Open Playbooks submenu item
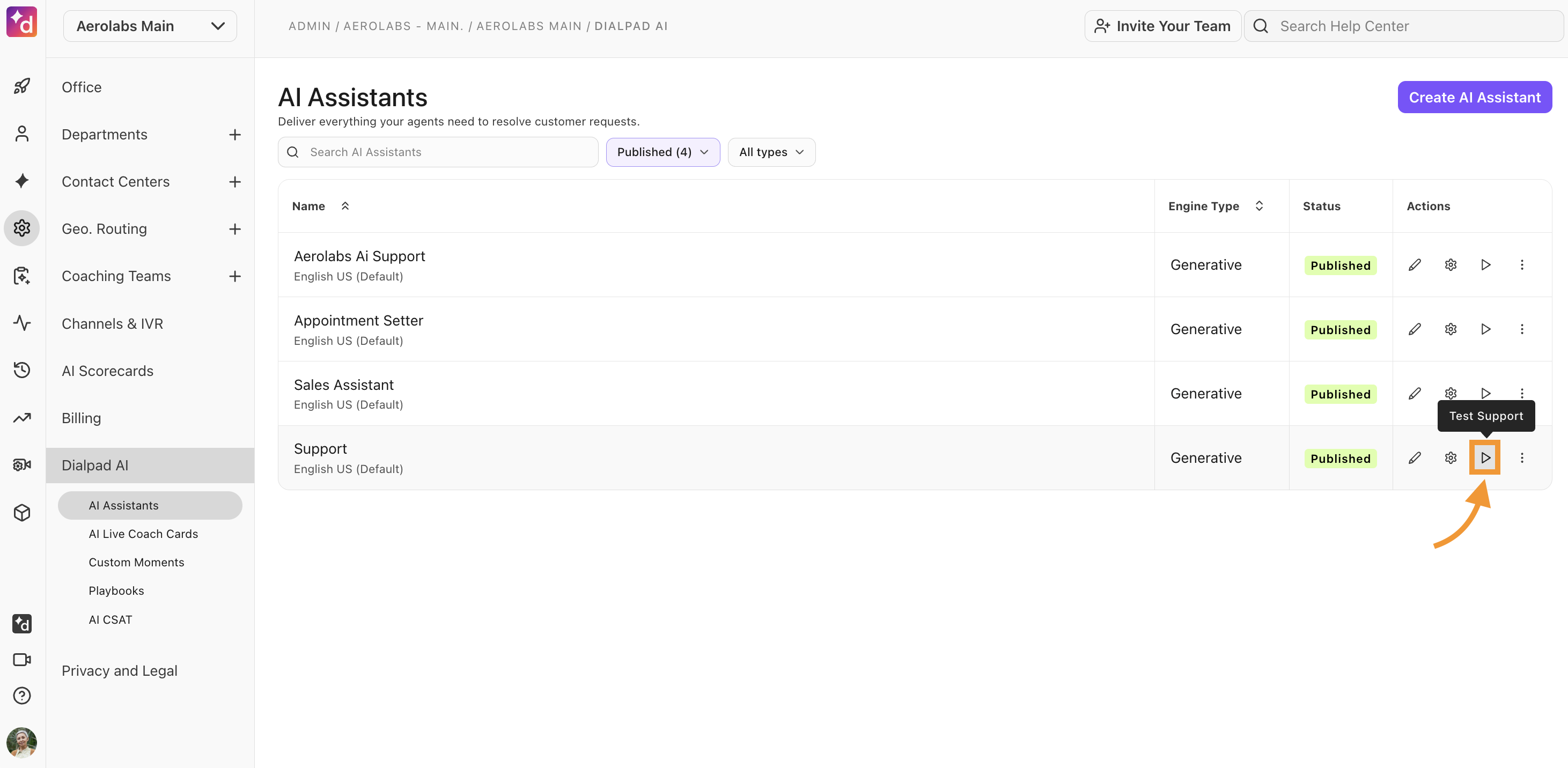The image size is (1568, 768). [x=116, y=591]
